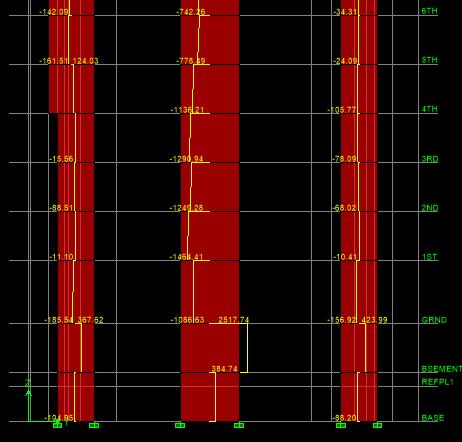Click the 4TH story level label
The height and width of the screenshot is (442, 462).
click(429, 109)
